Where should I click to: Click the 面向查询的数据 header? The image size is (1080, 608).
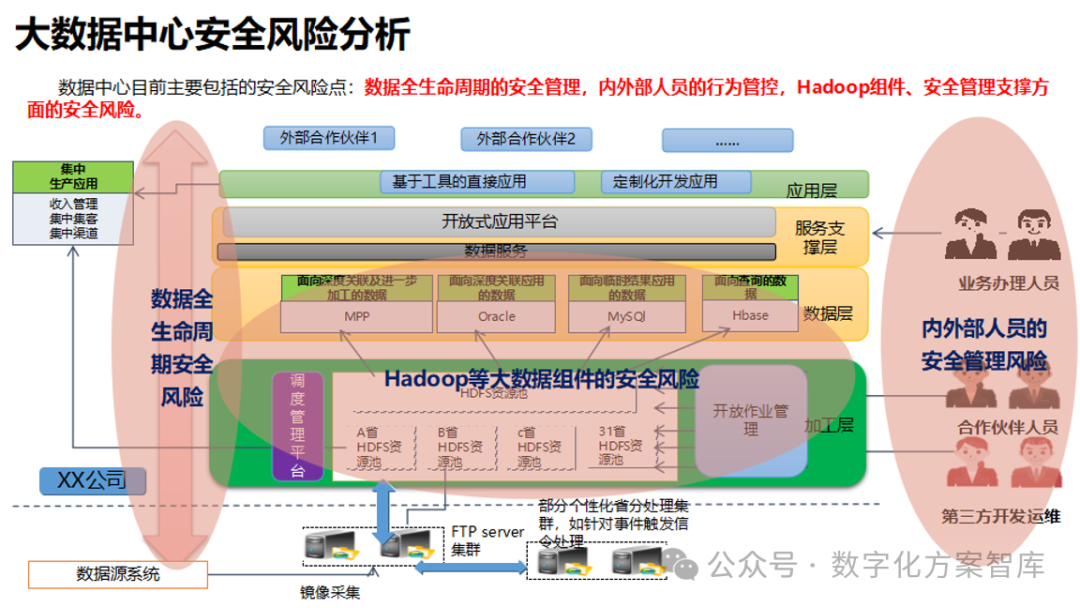pos(750,287)
